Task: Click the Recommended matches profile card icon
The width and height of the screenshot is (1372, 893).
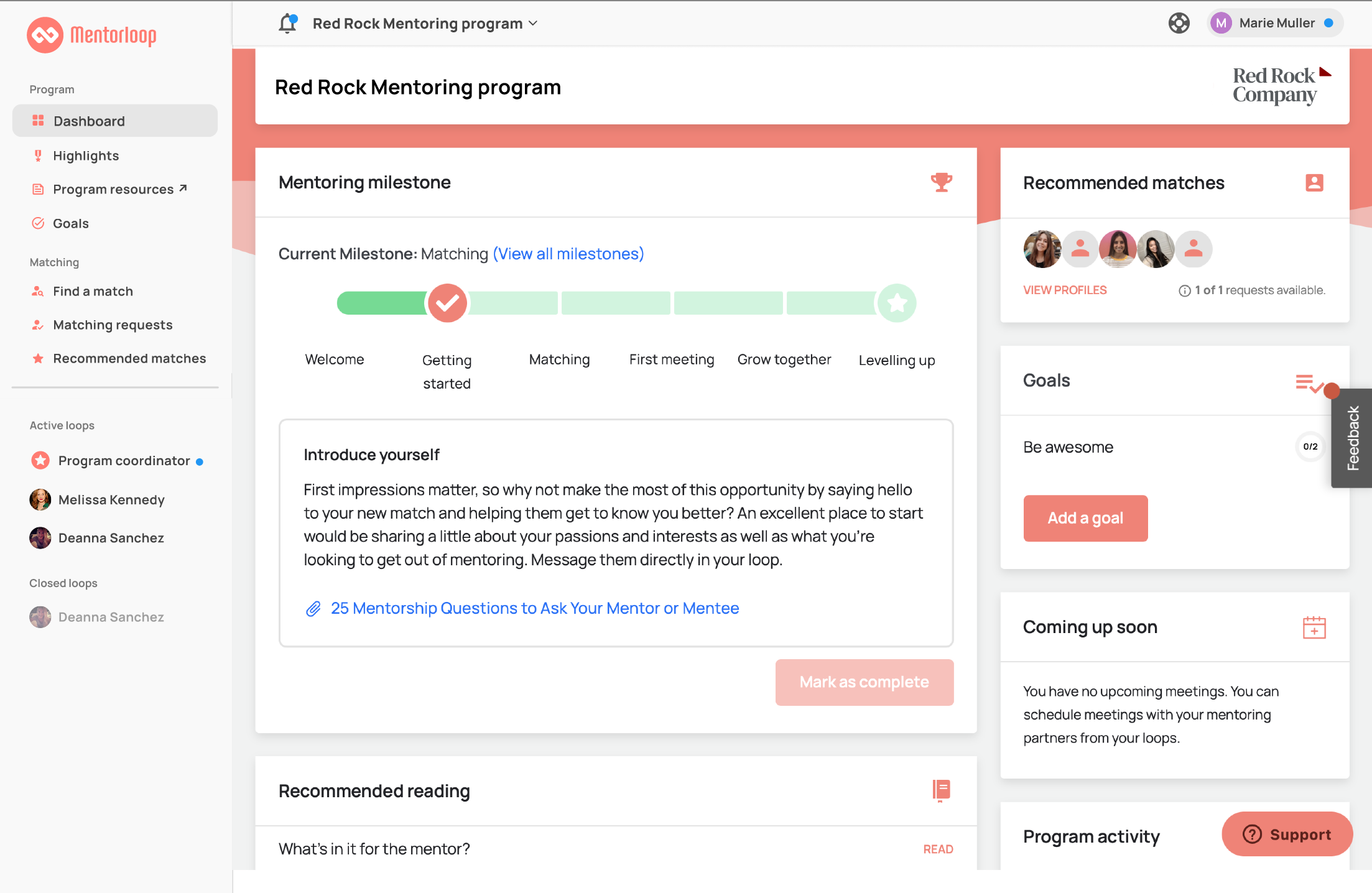Action: tap(1314, 183)
